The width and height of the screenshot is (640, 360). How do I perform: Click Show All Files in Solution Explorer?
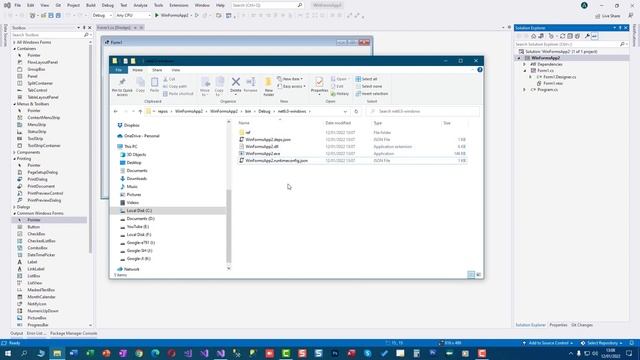pos(577,36)
